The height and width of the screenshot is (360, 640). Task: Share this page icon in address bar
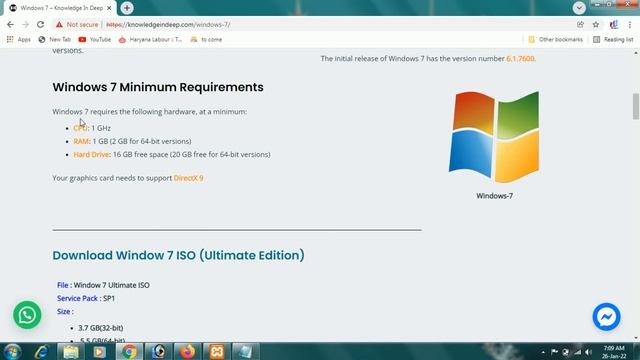[580, 24]
